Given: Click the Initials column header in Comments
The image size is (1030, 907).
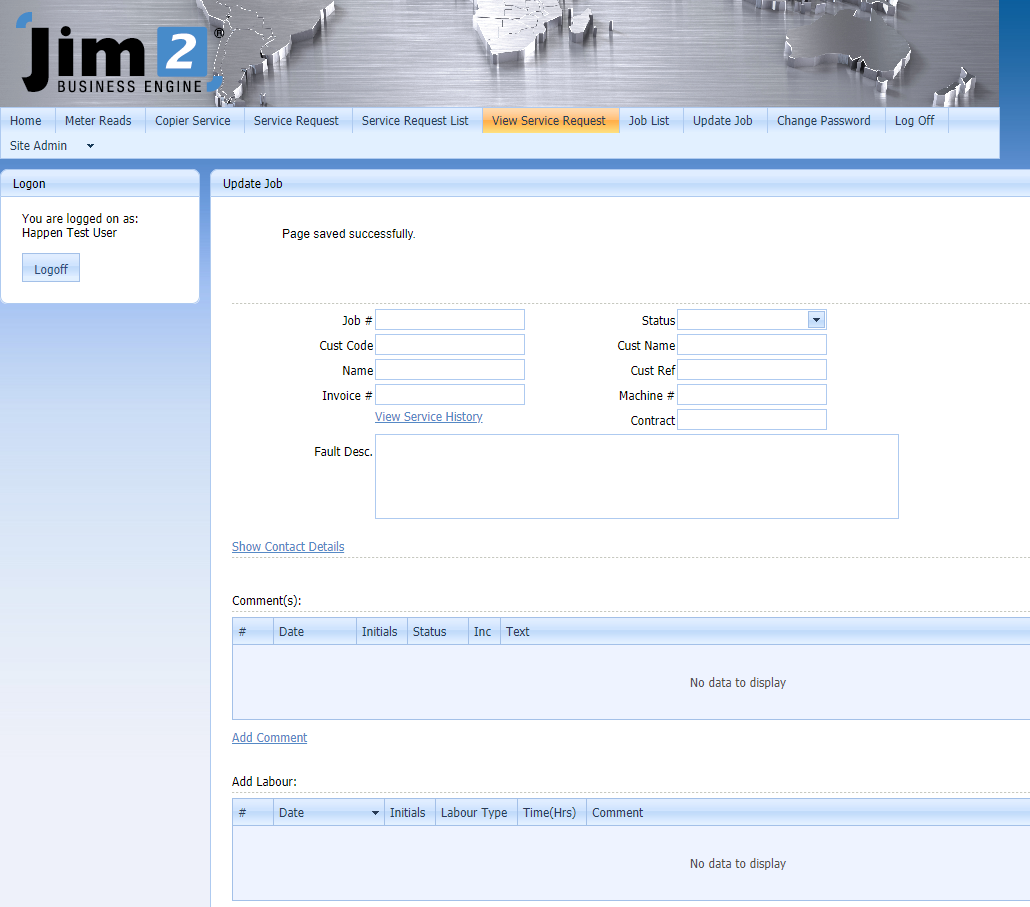Looking at the screenshot, I should click(379, 632).
